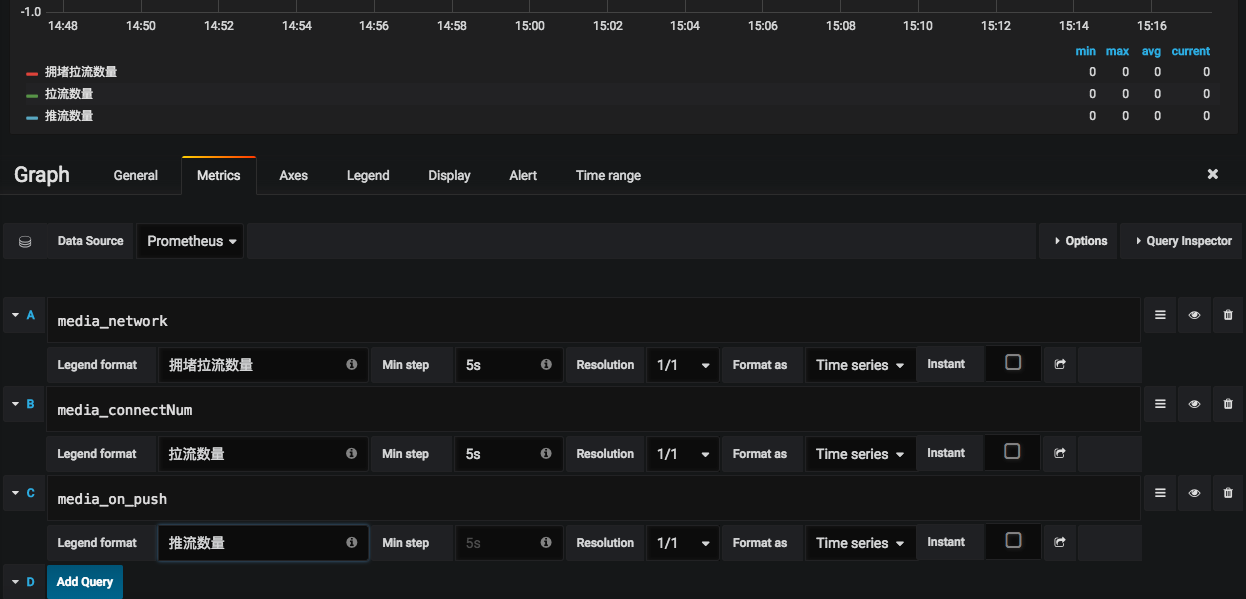This screenshot has width=1246, height=599.
Task: Click the share link icon for query C
Action: (1060, 543)
